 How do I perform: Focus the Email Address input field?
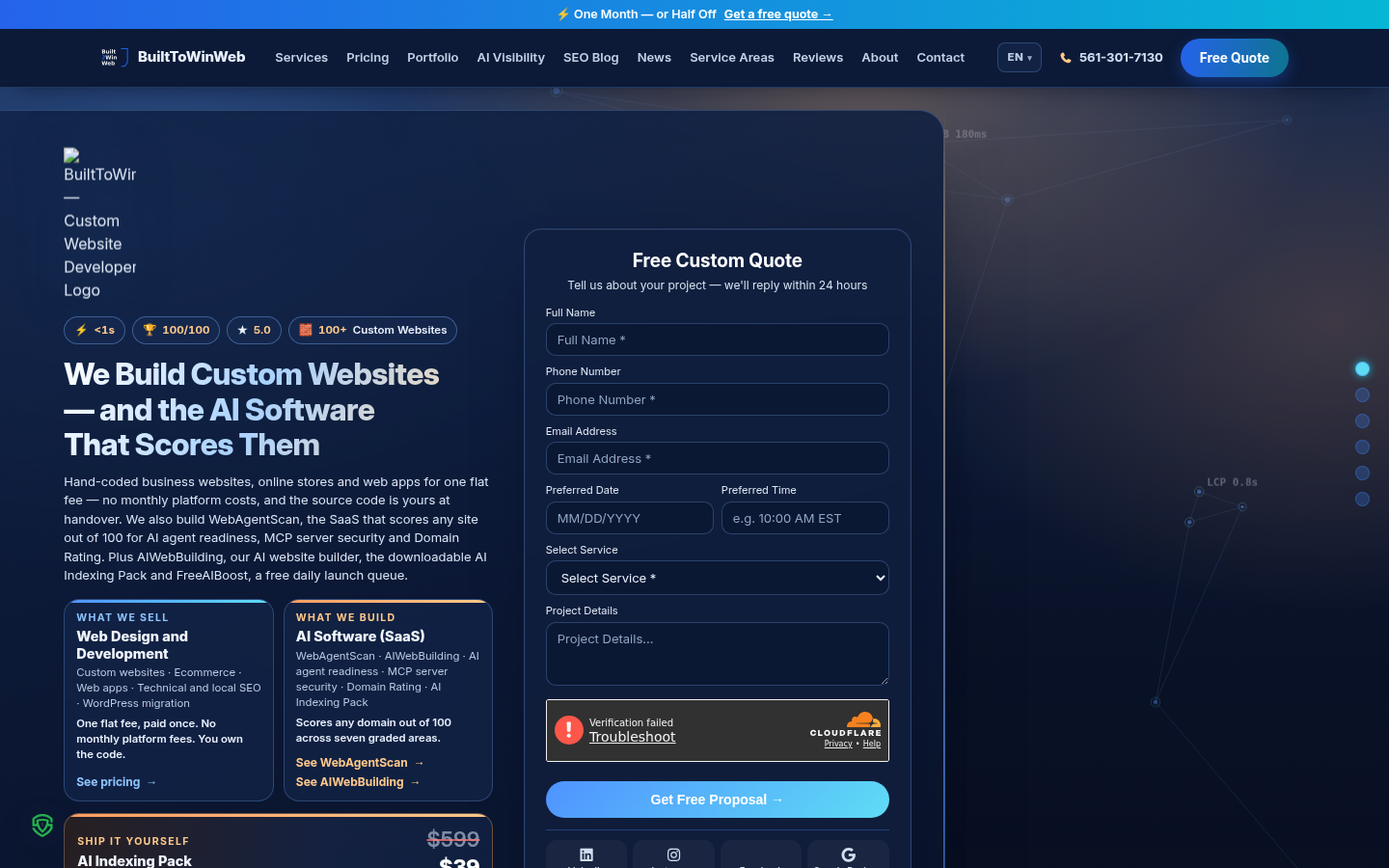(718, 458)
